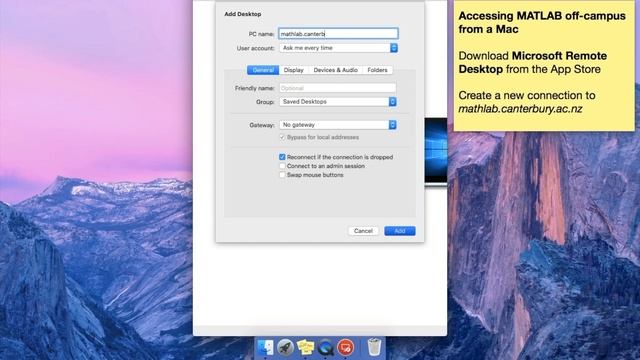Switch to the Folders tab
The image size is (640, 360).
click(x=378, y=70)
